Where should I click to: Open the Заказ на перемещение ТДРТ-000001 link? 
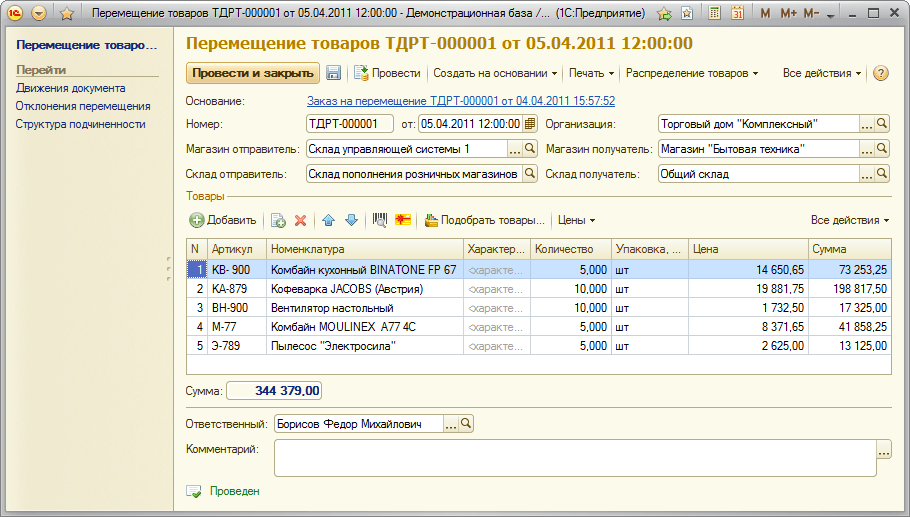[x=460, y=101]
